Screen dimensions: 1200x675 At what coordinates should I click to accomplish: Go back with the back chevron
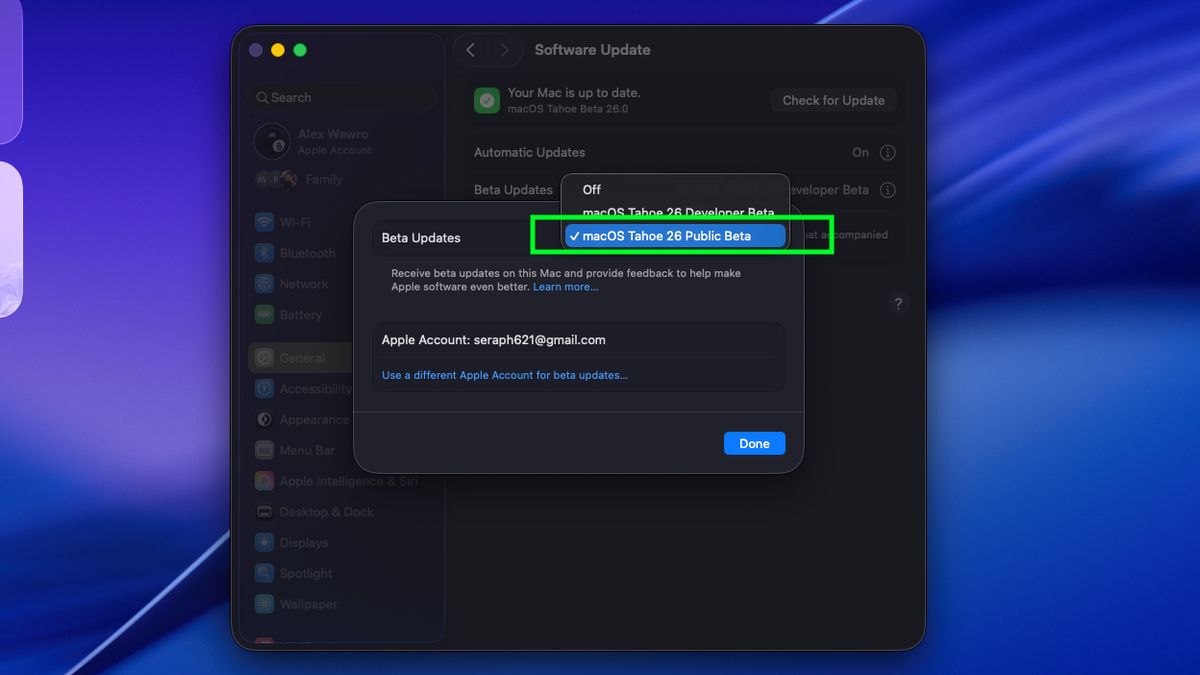click(471, 50)
